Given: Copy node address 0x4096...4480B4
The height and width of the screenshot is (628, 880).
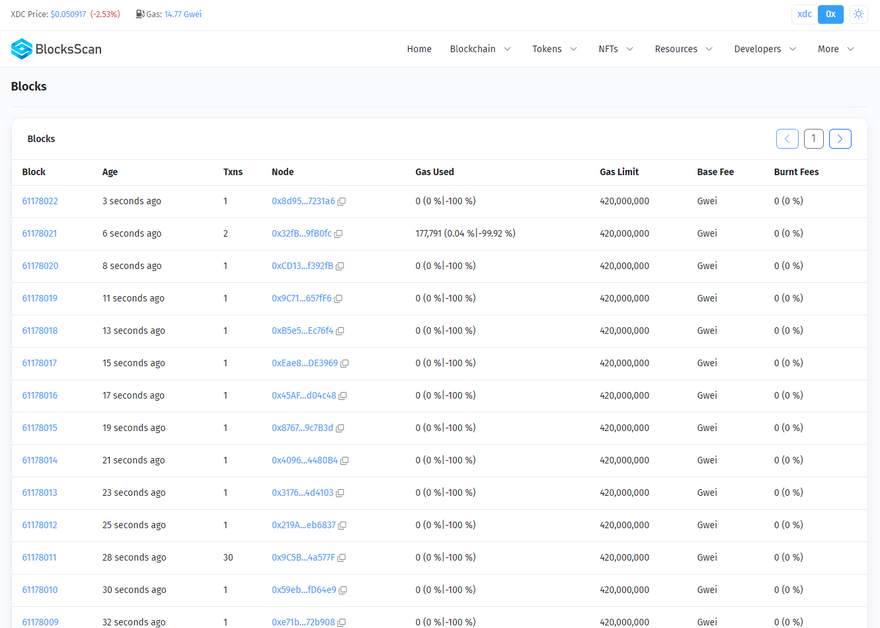Looking at the screenshot, I should pos(344,461).
